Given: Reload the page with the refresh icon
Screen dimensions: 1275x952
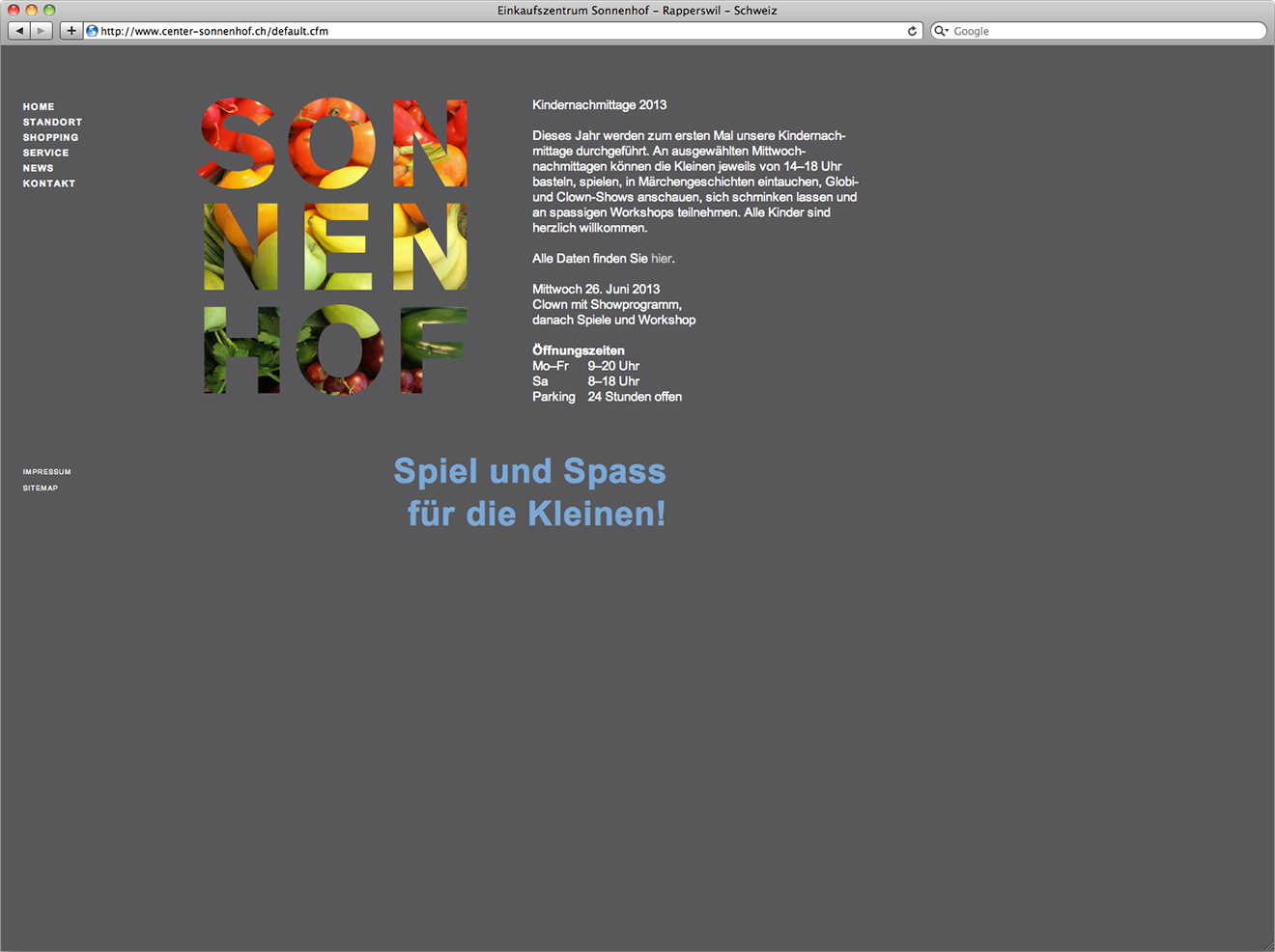Looking at the screenshot, I should point(912,31).
